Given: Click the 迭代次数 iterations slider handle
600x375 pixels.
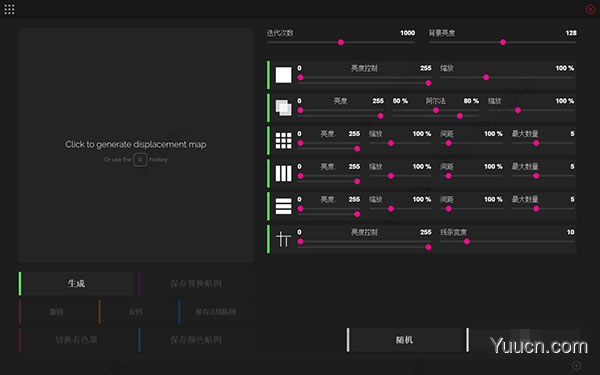Looking at the screenshot, I should (x=341, y=42).
